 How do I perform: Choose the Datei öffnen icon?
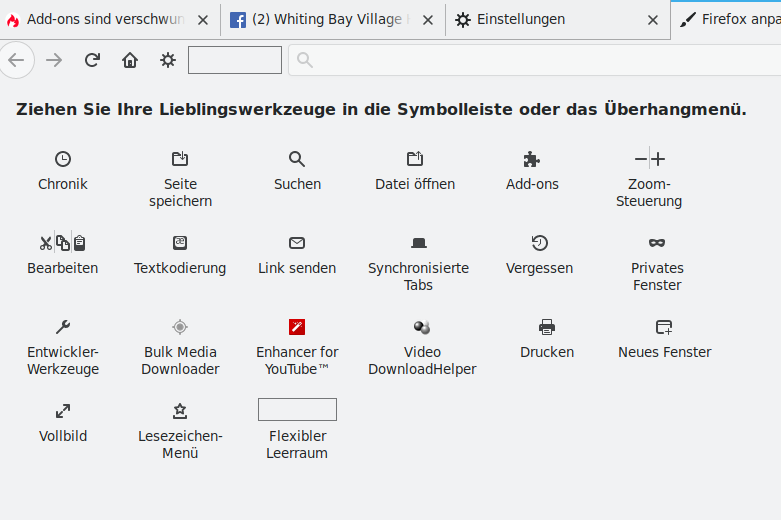(415, 159)
